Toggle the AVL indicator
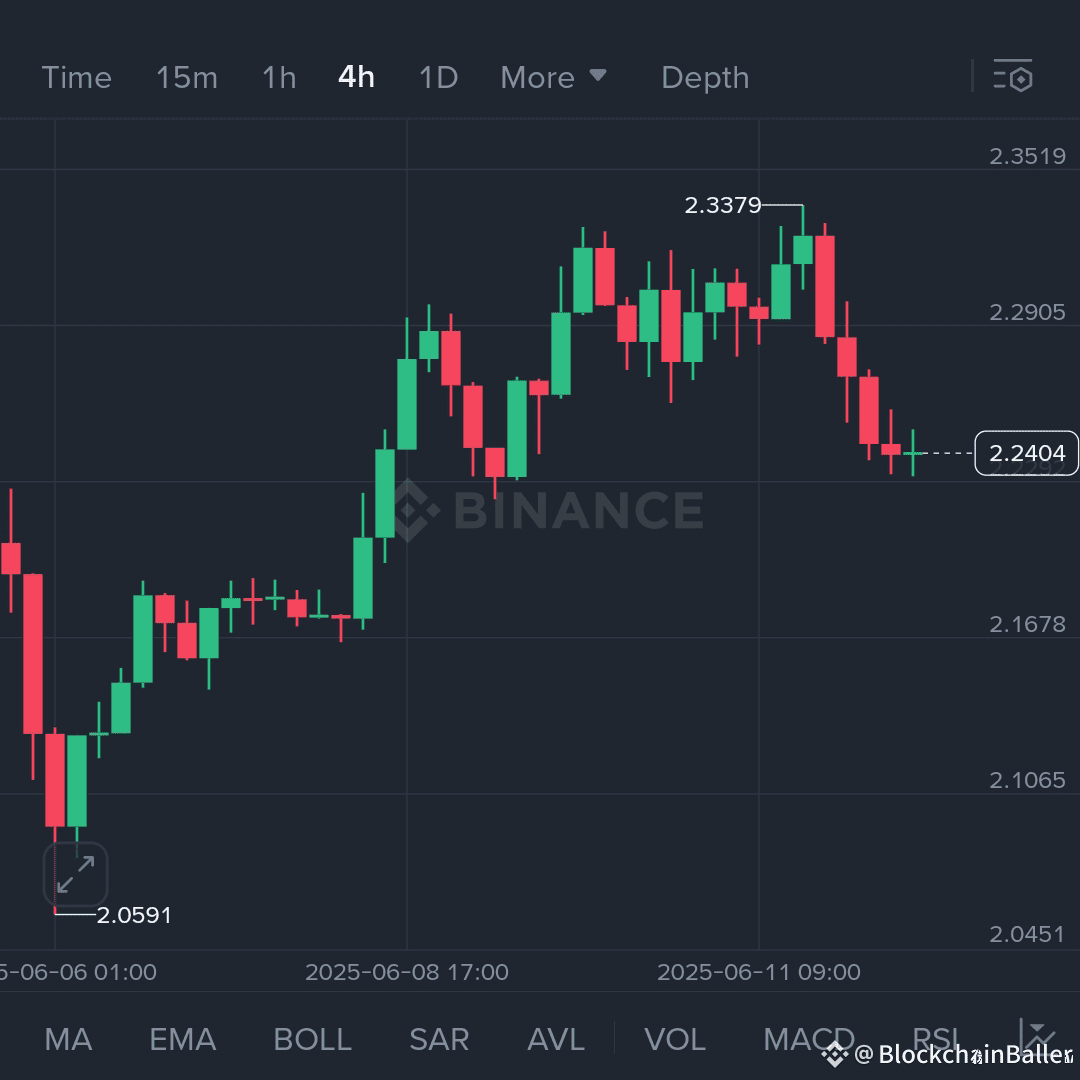The width and height of the screenshot is (1080, 1080). point(555,1040)
